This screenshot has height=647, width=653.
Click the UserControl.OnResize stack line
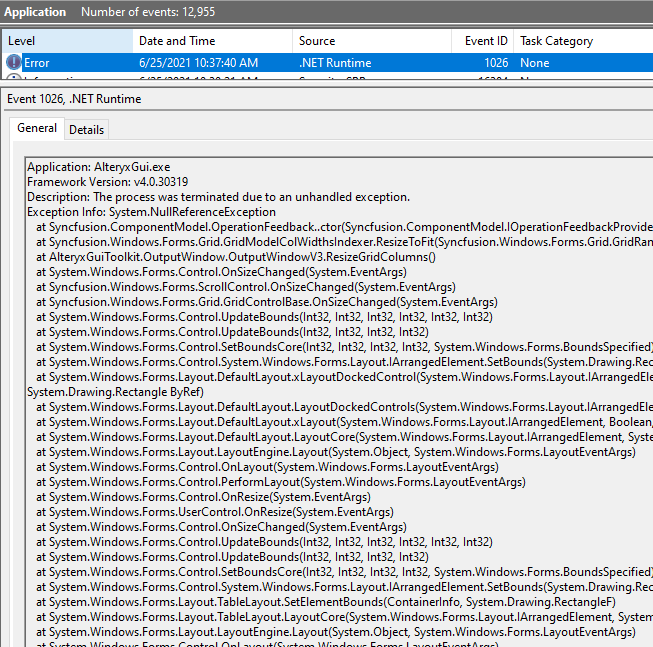[215, 512]
